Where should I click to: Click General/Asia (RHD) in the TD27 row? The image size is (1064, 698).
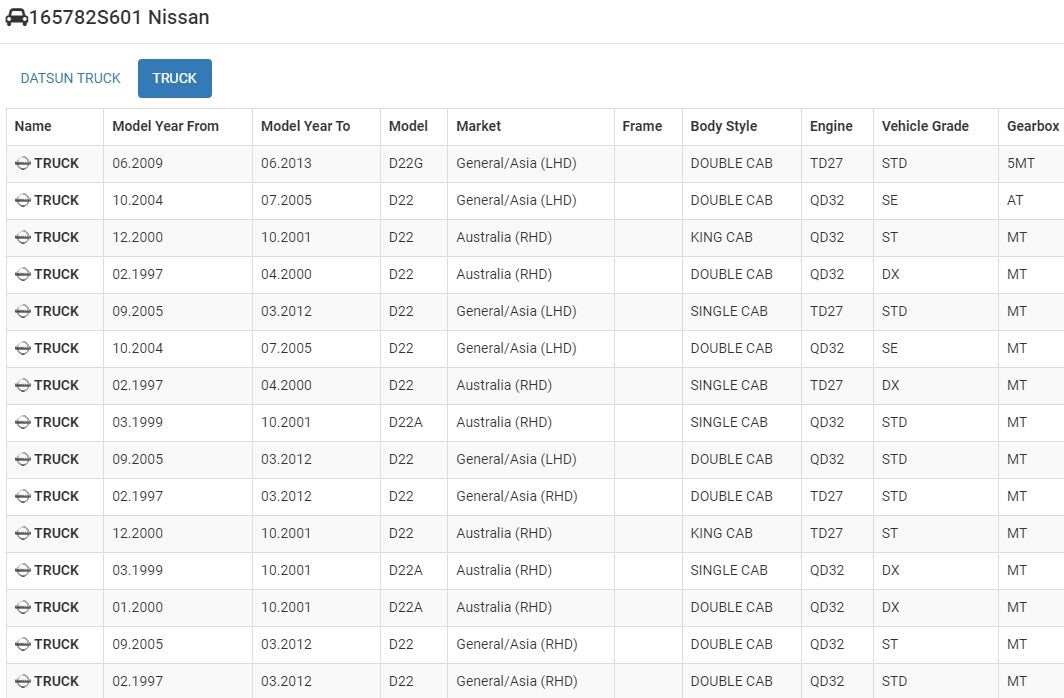tap(516, 496)
